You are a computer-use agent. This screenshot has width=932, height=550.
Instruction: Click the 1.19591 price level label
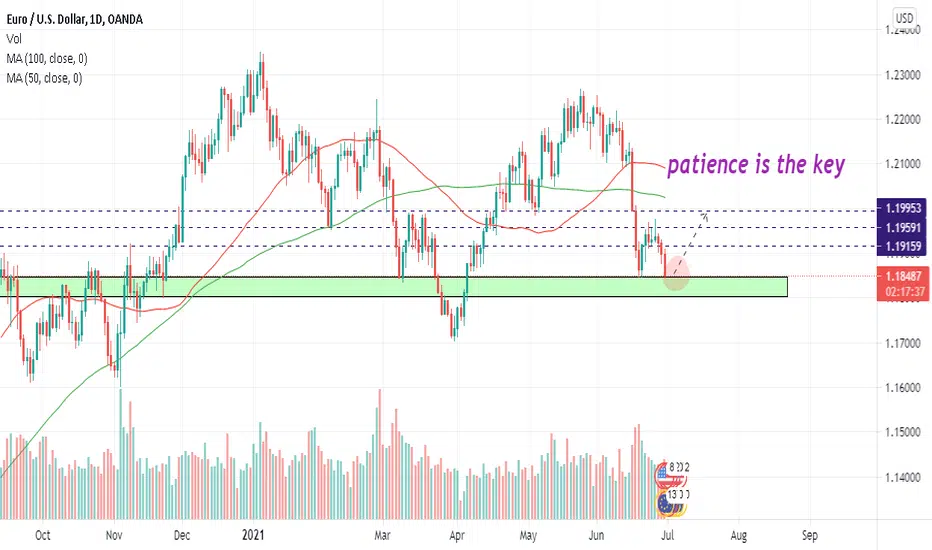tap(902, 228)
